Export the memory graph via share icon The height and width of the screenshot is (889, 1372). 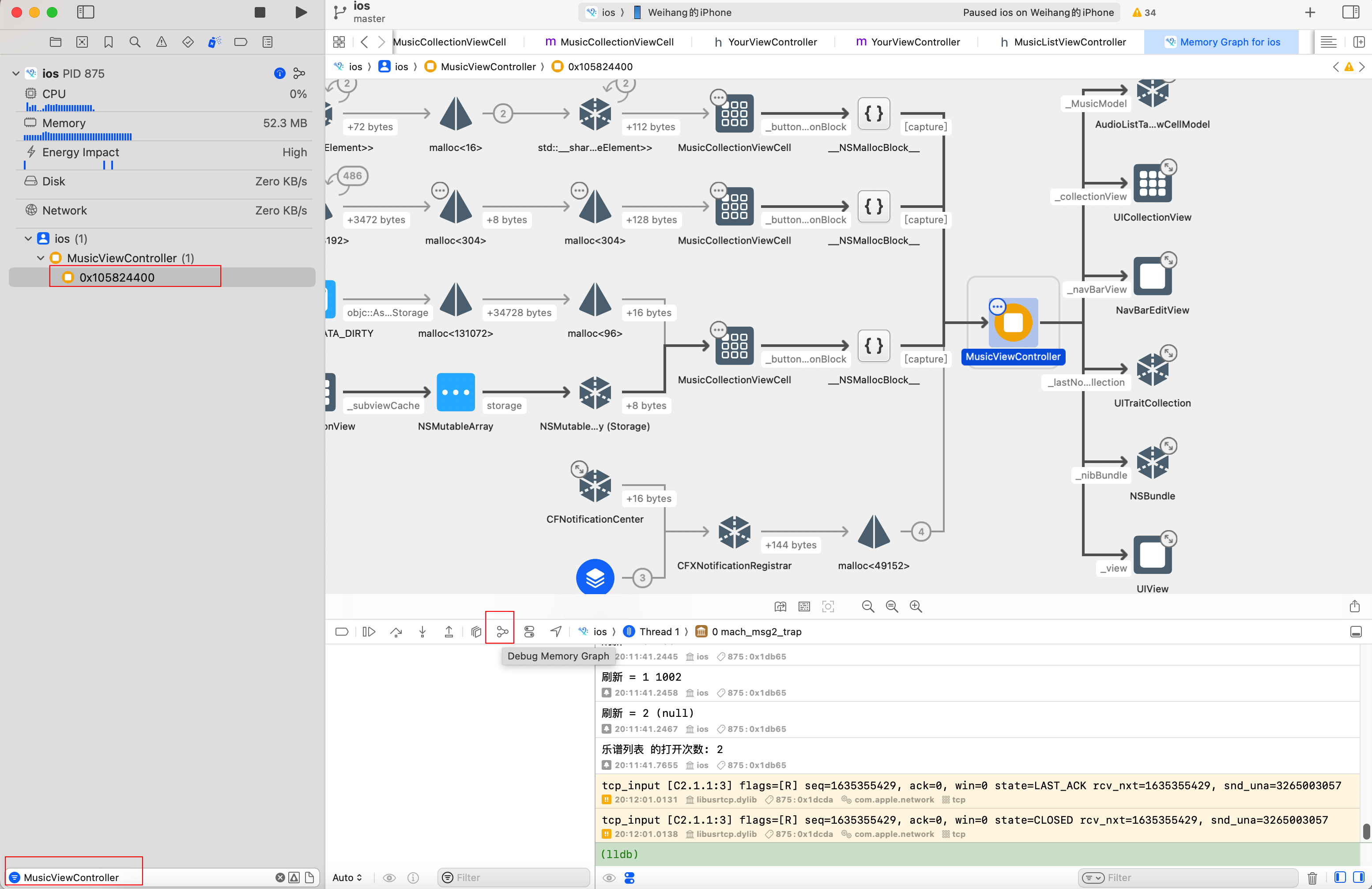coord(1354,606)
